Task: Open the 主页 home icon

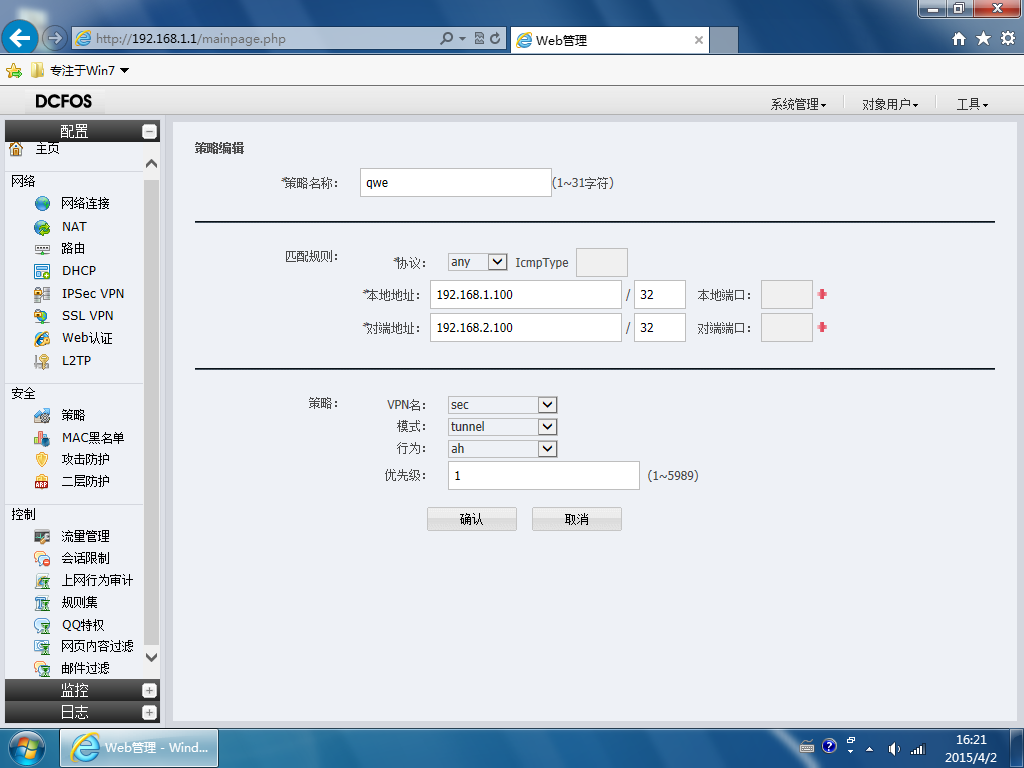Action: [16, 149]
